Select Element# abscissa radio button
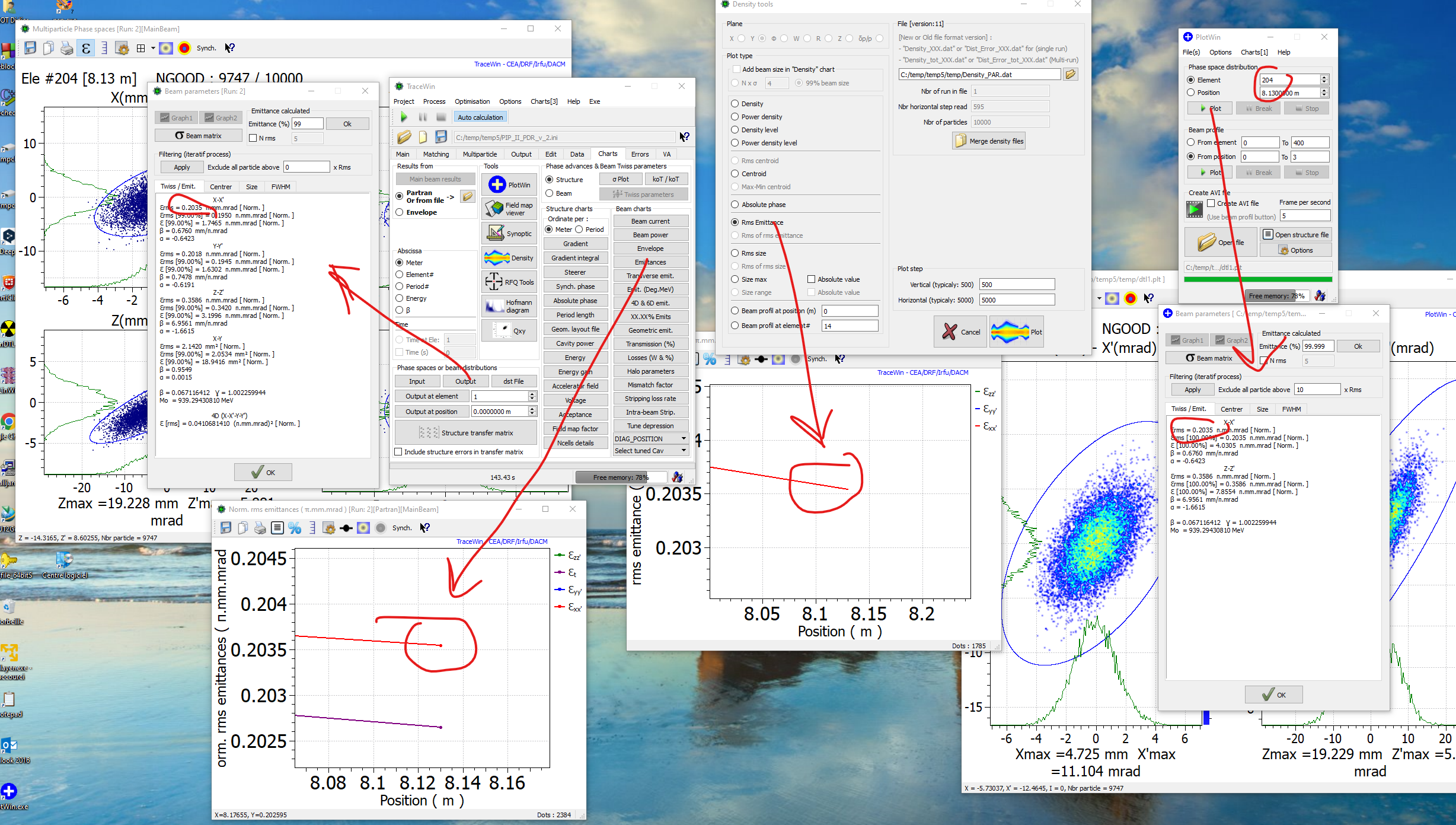Viewport: 1456px width, 825px height. [400, 275]
